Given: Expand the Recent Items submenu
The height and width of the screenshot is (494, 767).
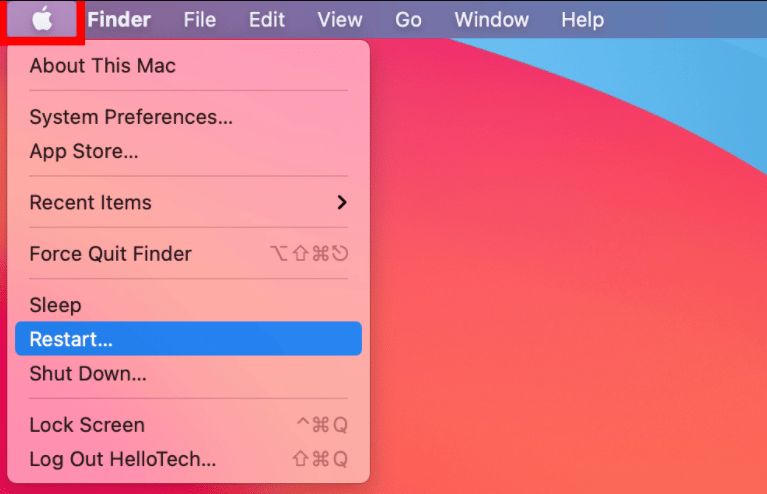Looking at the screenshot, I should tap(188, 202).
